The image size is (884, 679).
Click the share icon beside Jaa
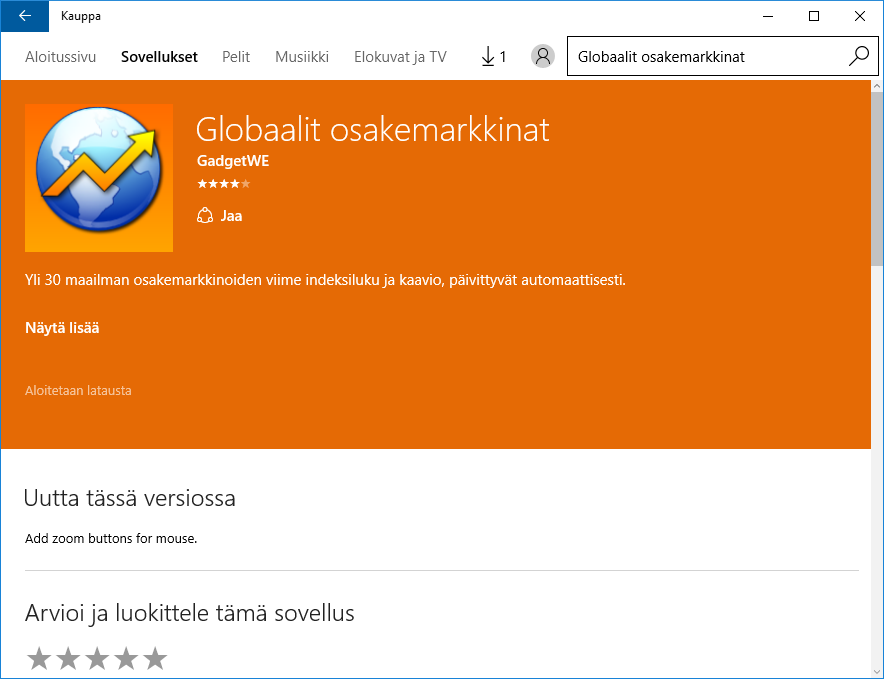[205, 216]
